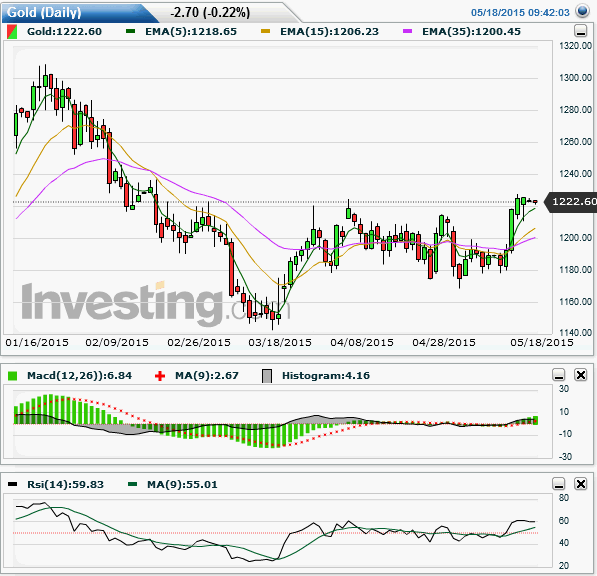Minimize the RSI indicator panel

(x=559, y=484)
